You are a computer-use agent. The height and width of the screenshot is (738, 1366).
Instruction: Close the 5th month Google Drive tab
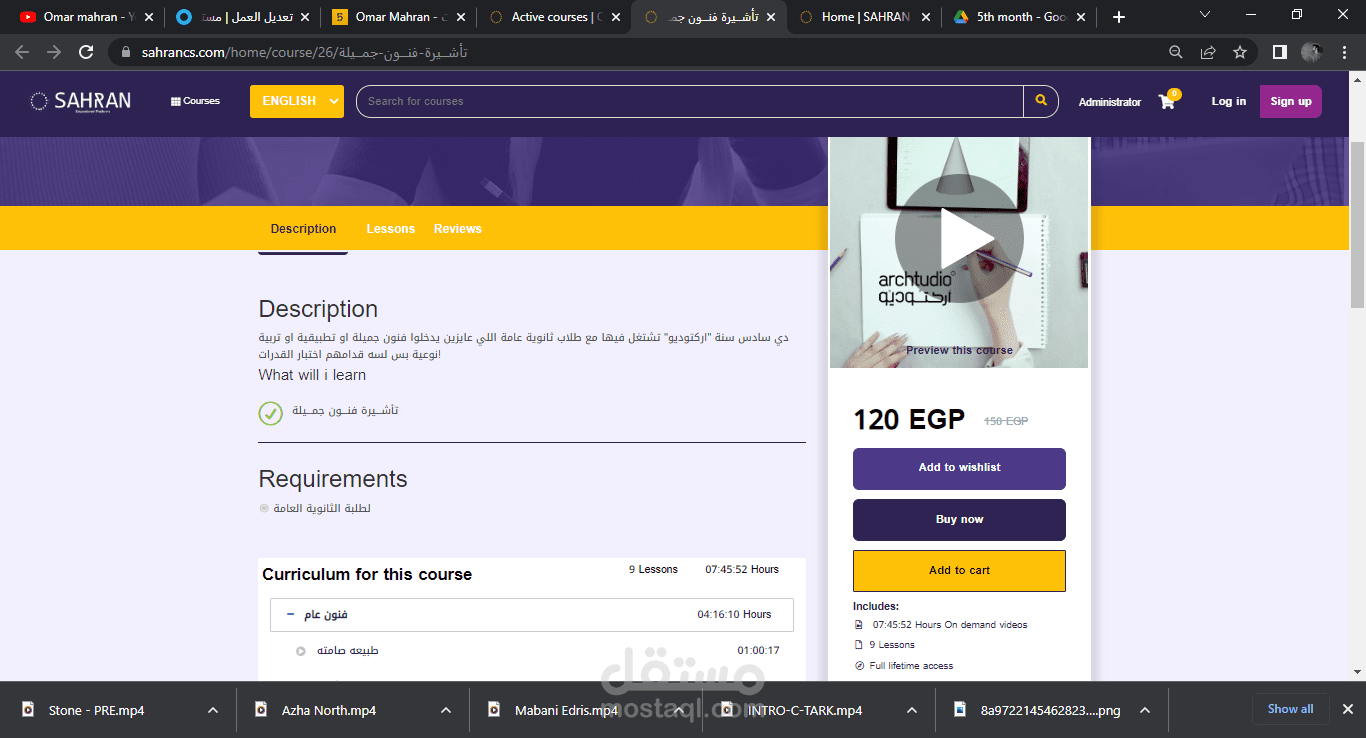(1083, 17)
